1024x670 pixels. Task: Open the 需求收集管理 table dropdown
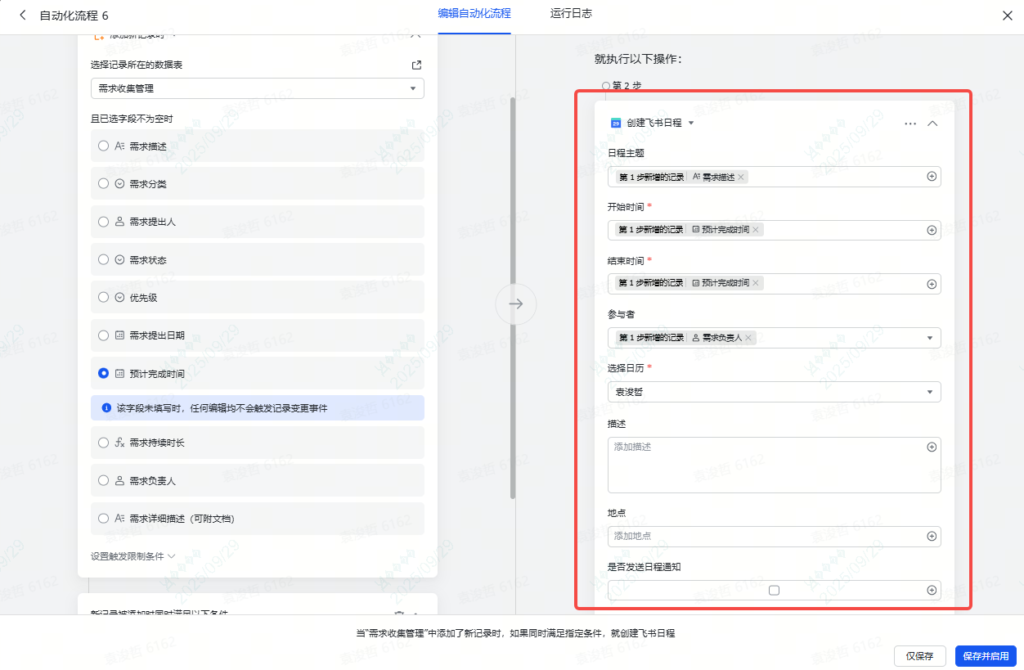(x=257, y=89)
